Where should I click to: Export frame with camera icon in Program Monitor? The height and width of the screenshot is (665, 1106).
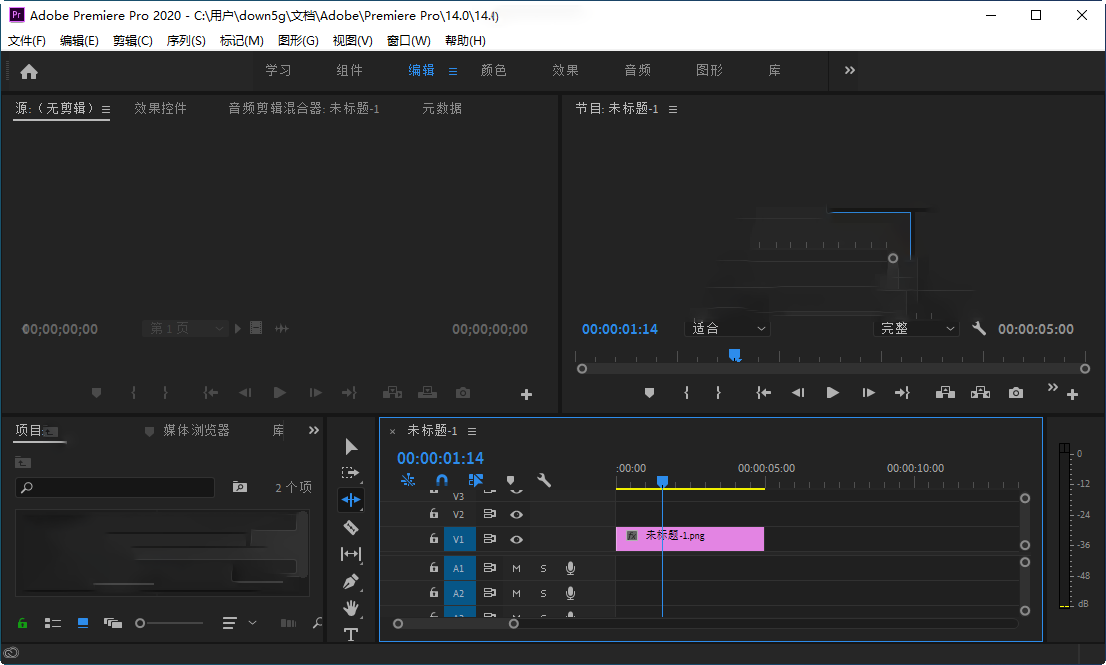[x=1016, y=393]
